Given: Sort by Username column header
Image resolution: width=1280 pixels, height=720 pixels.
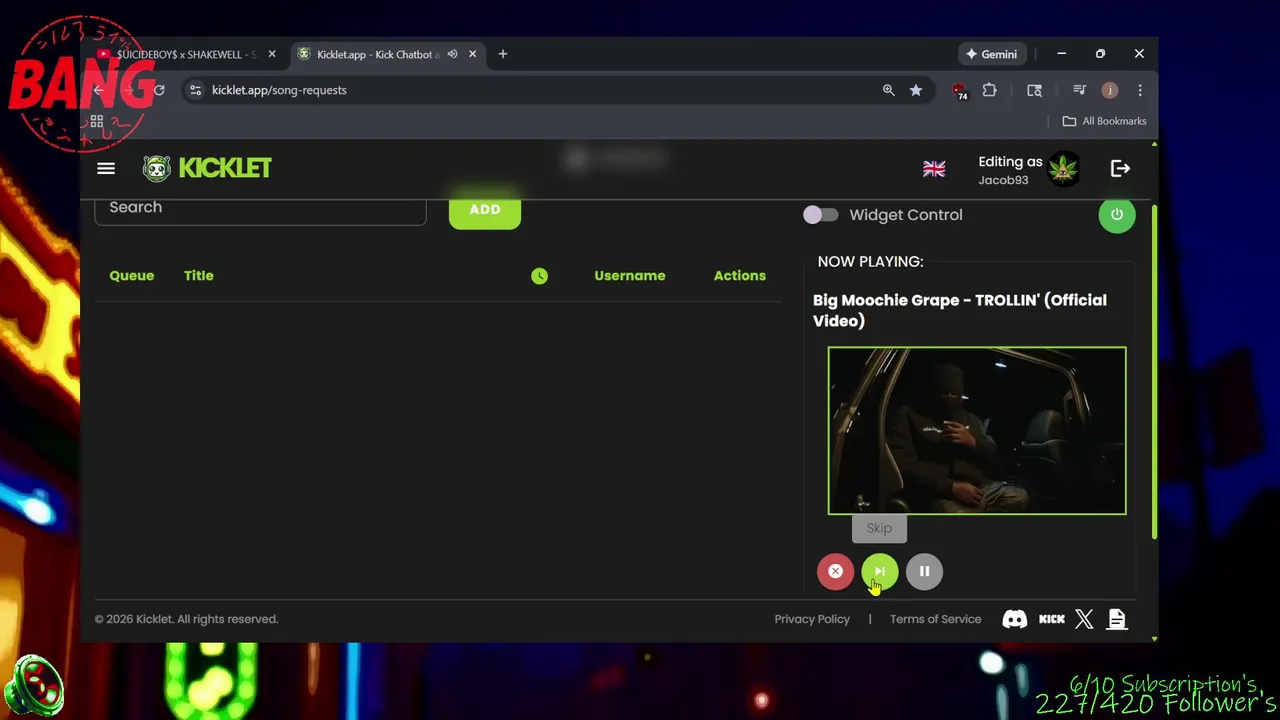Looking at the screenshot, I should tap(630, 275).
